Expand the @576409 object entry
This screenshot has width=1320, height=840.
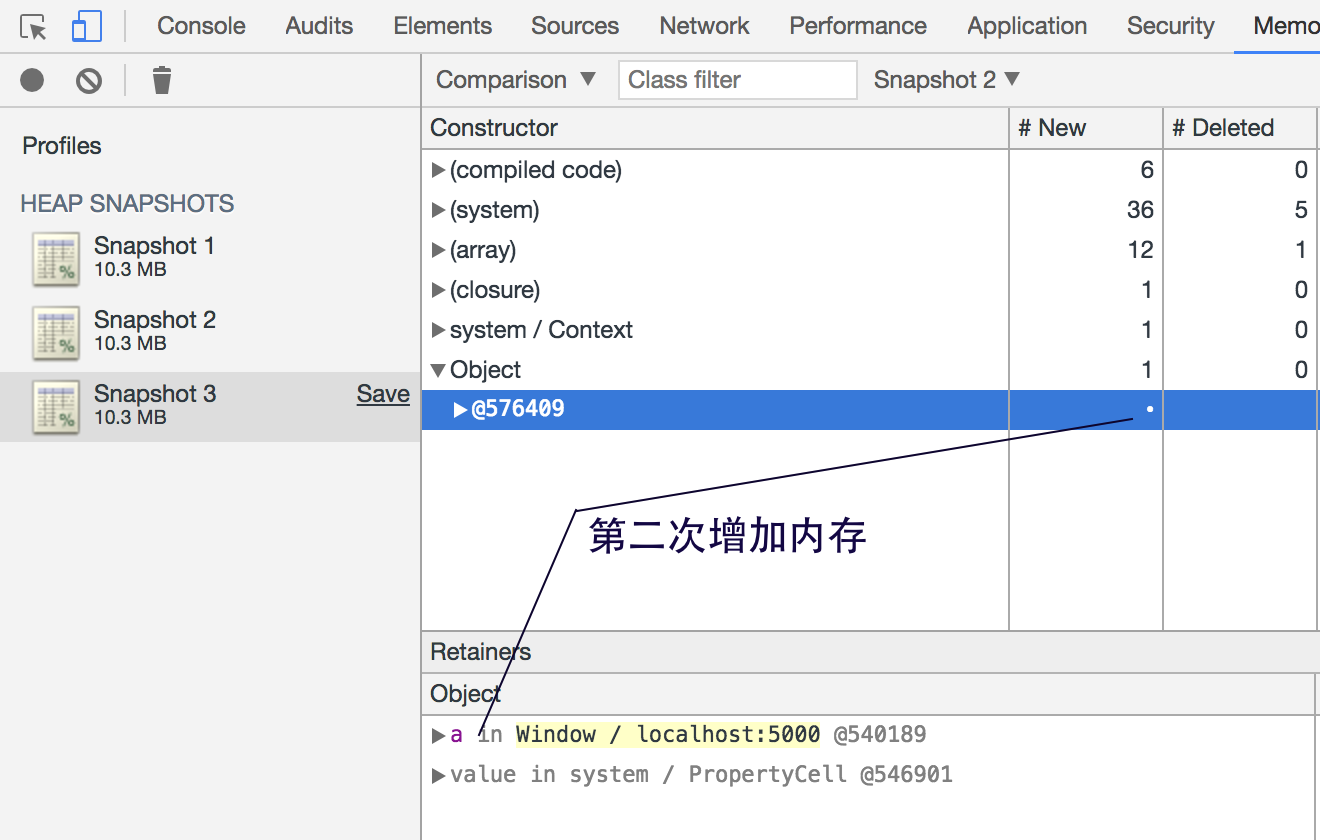pos(460,409)
